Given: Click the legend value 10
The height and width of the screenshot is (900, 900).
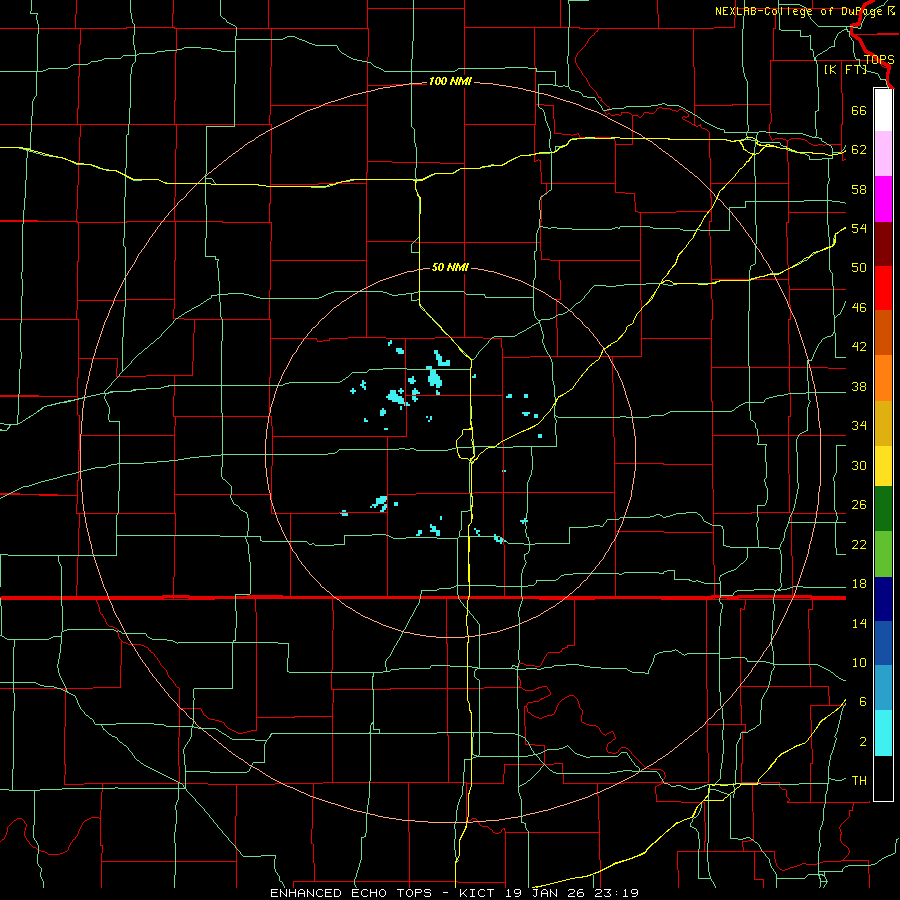Looking at the screenshot, I should tap(859, 662).
